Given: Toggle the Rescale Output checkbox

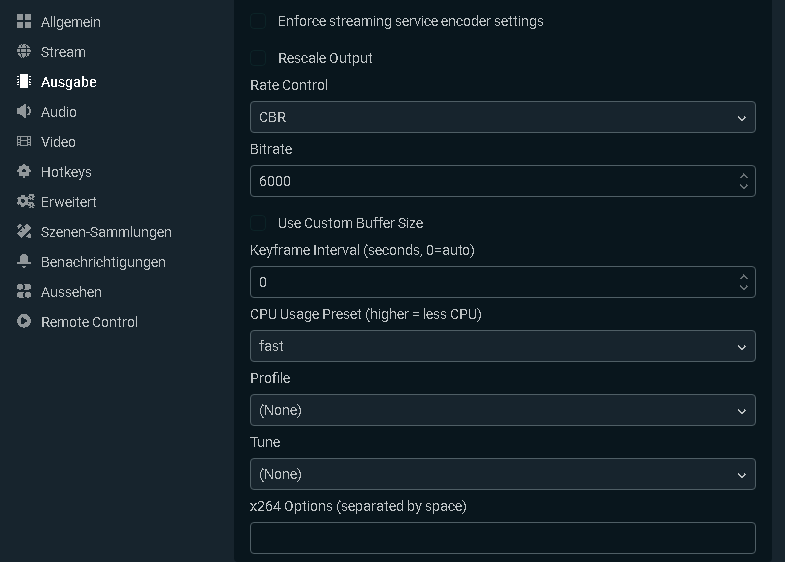Looking at the screenshot, I should click(x=259, y=58).
